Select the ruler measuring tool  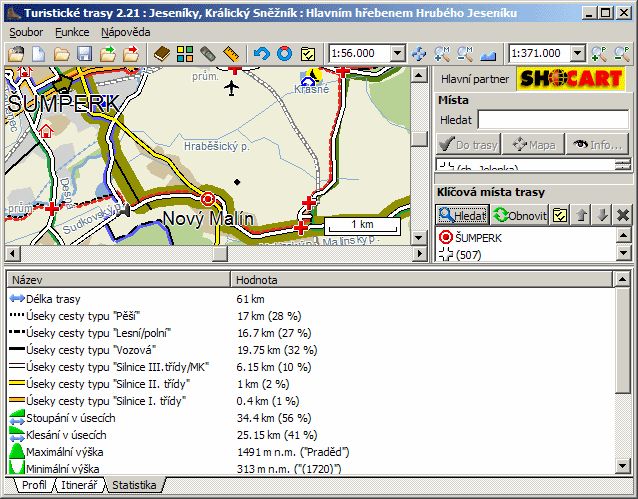click(x=233, y=53)
